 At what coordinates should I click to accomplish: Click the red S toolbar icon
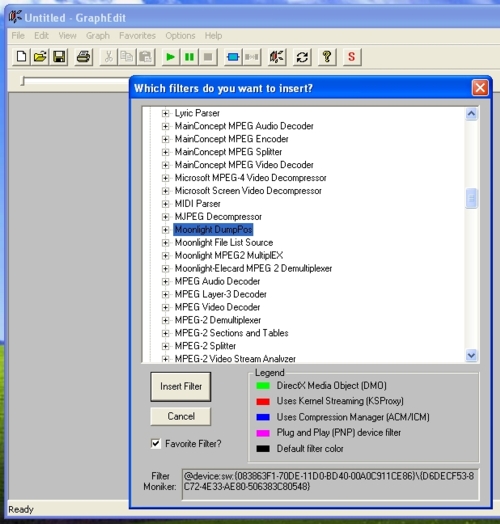352,57
